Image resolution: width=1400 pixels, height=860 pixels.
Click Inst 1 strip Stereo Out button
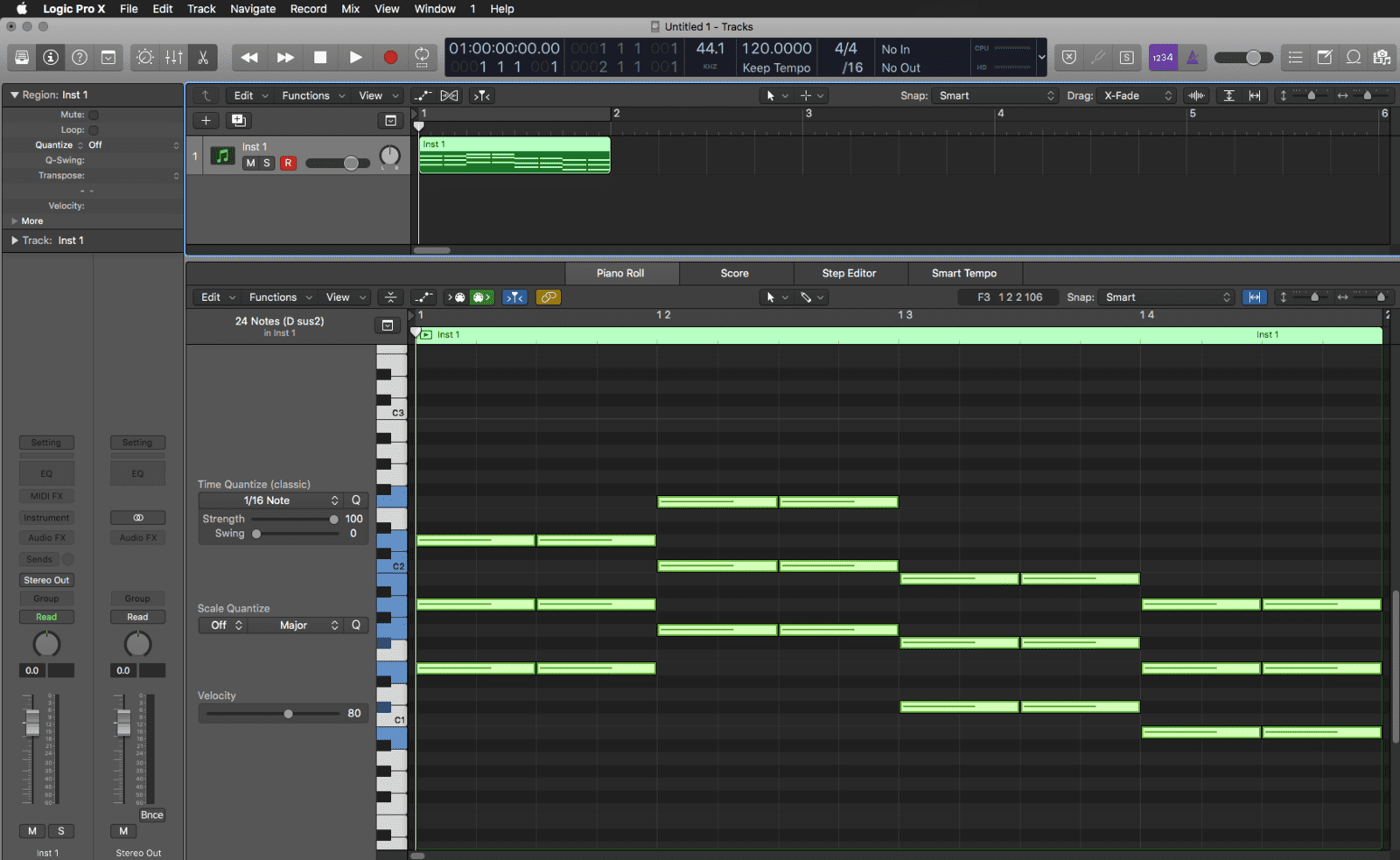click(46, 580)
